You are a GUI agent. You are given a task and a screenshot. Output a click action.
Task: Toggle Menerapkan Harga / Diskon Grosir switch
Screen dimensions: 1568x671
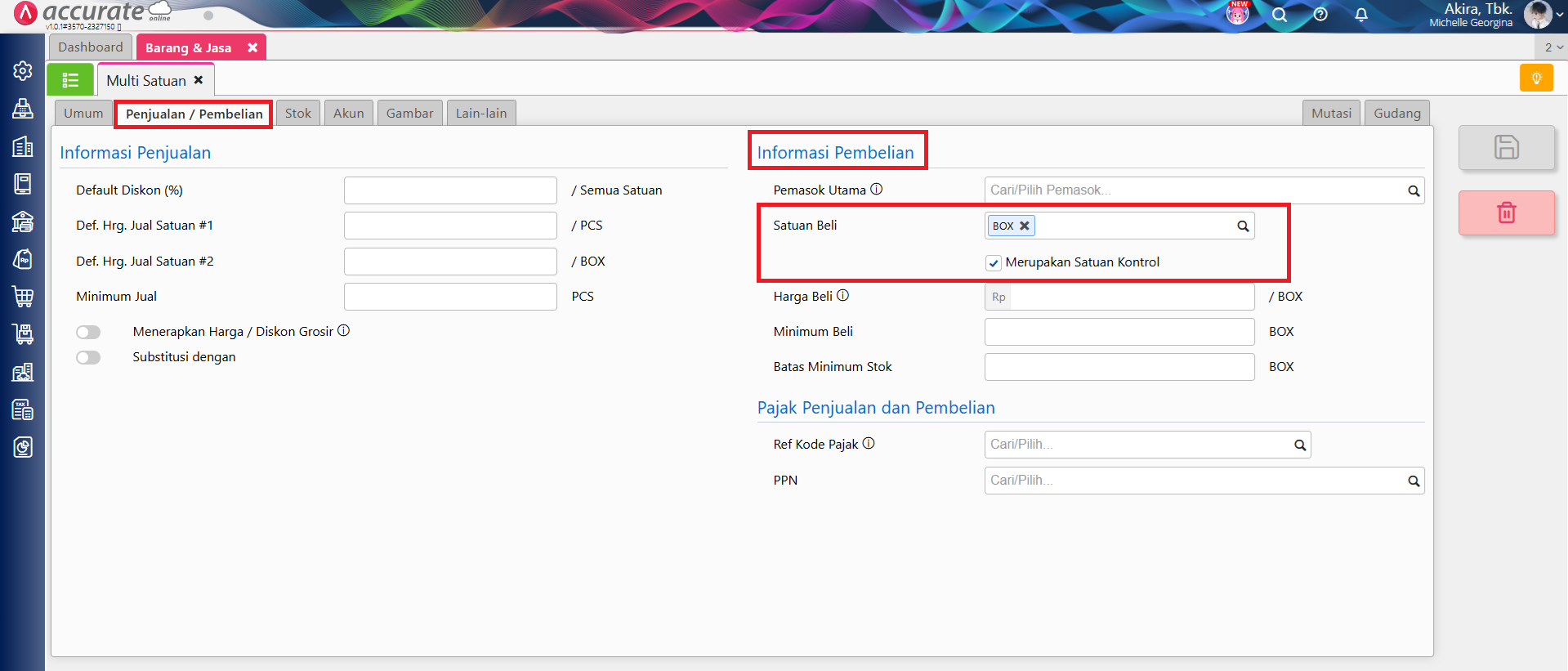pyautogui.click(x=88, y=332)
